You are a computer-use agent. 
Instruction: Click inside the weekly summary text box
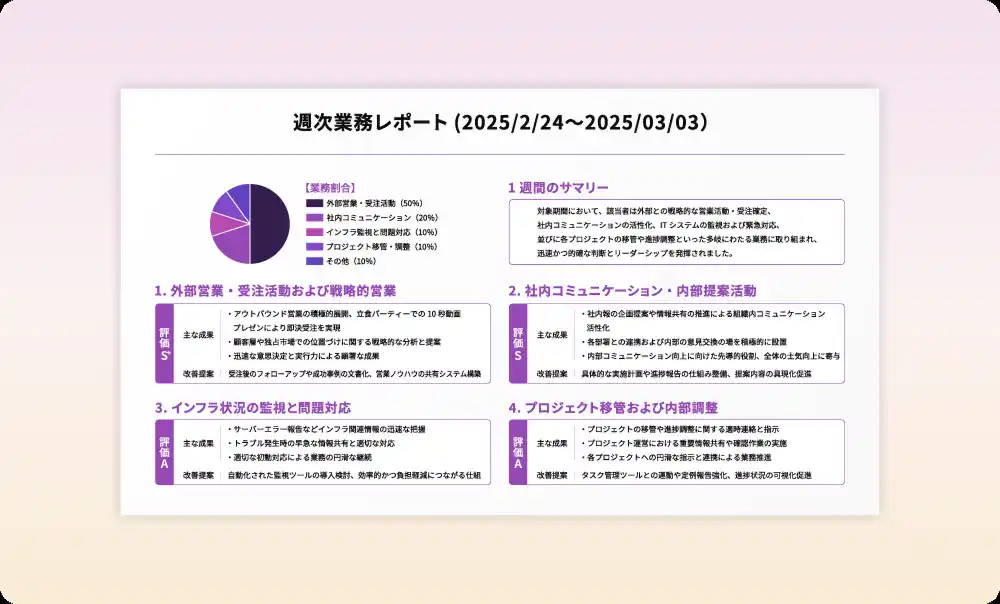[676, 232]
